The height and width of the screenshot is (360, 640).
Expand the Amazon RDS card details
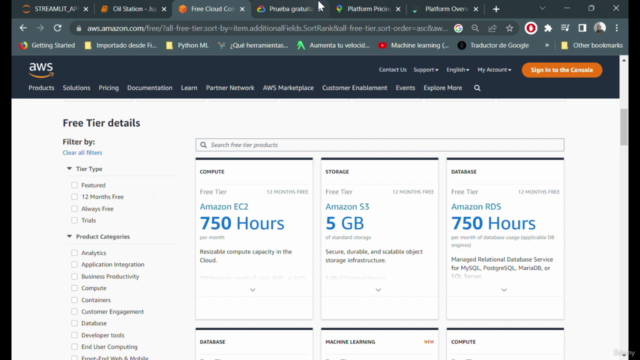504,290
